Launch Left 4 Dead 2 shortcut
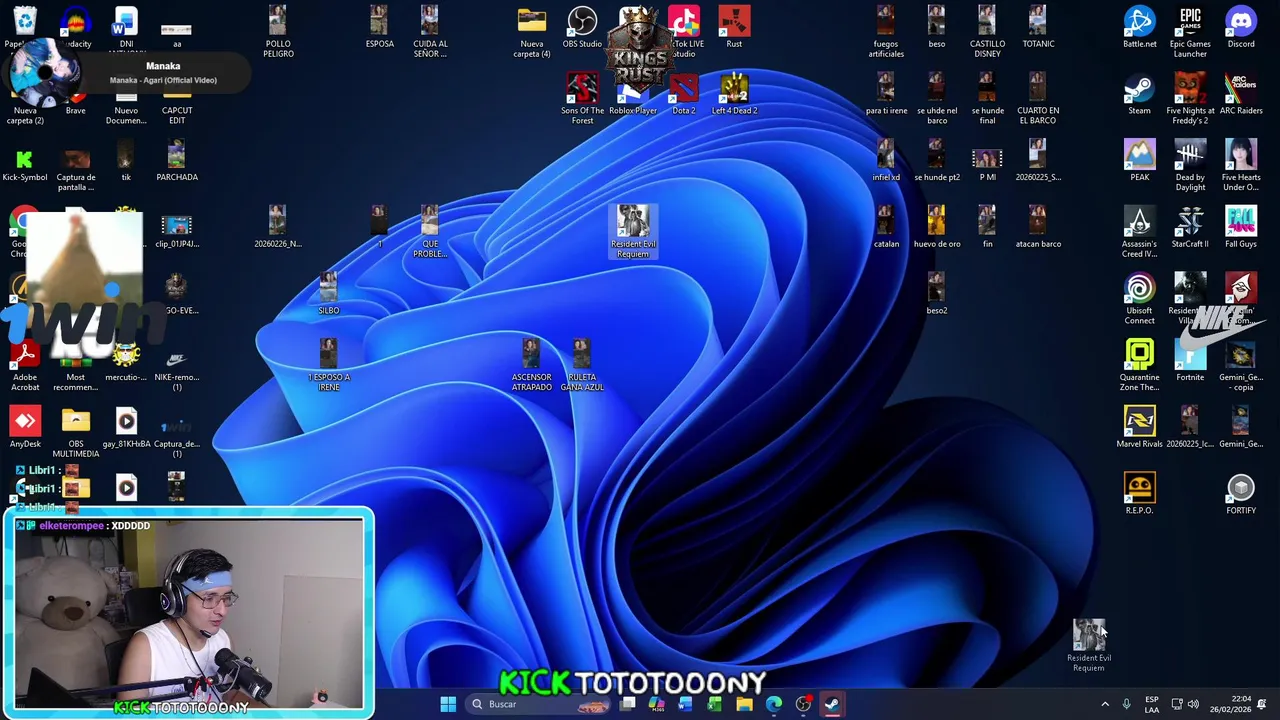This screenshot has width=1280, height=720. 734,95
